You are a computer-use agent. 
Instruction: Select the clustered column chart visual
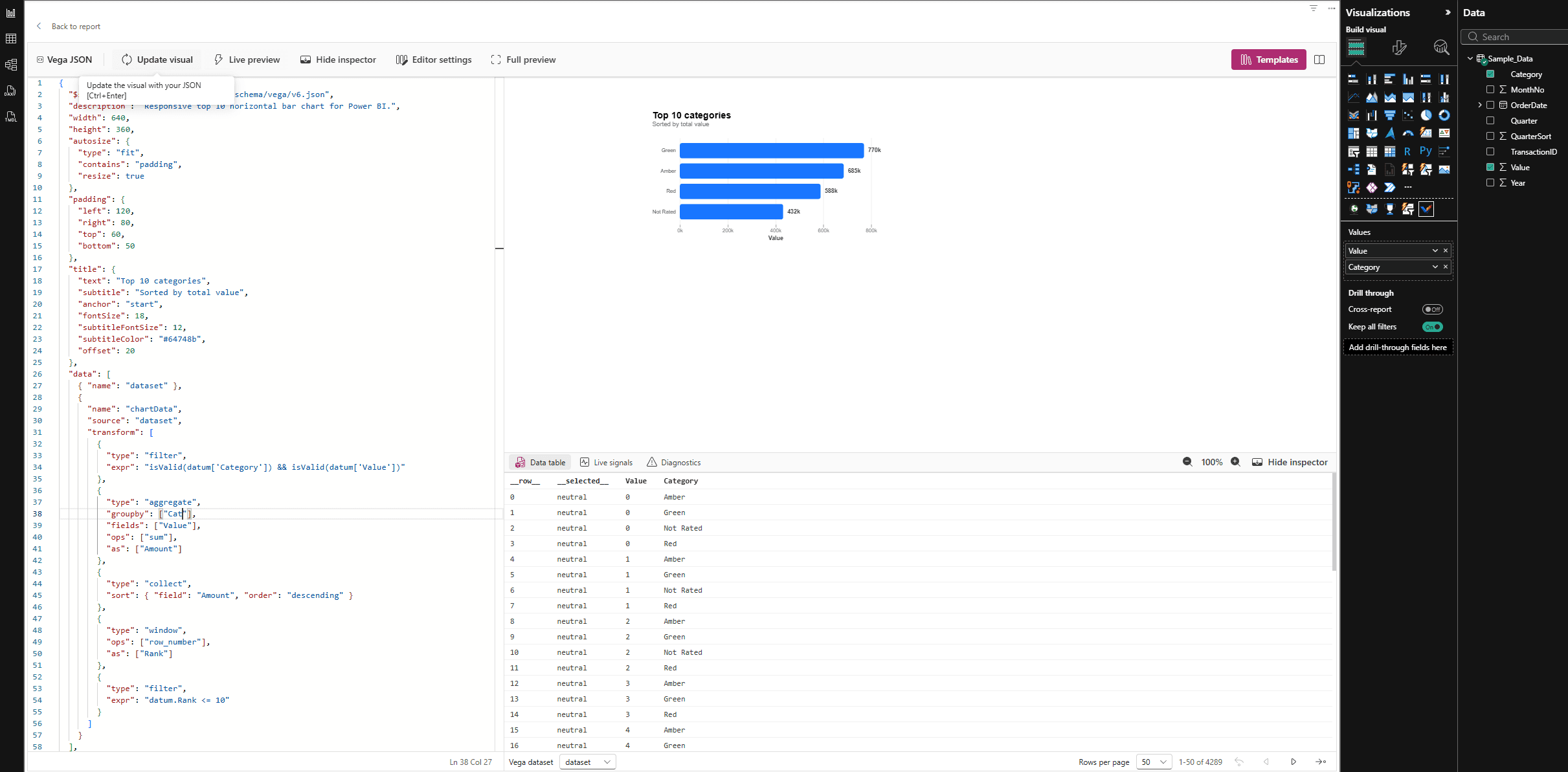[x=1408, y=79]
